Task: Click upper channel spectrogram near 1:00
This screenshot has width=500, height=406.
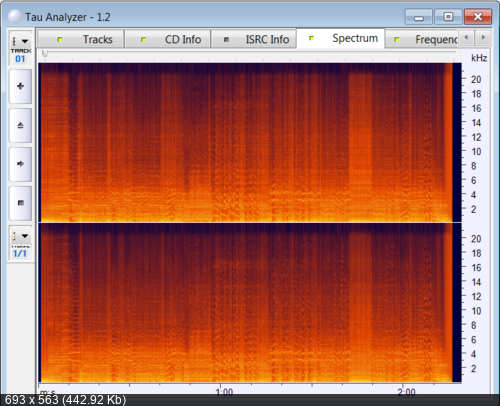Action: tap(220, 142)
